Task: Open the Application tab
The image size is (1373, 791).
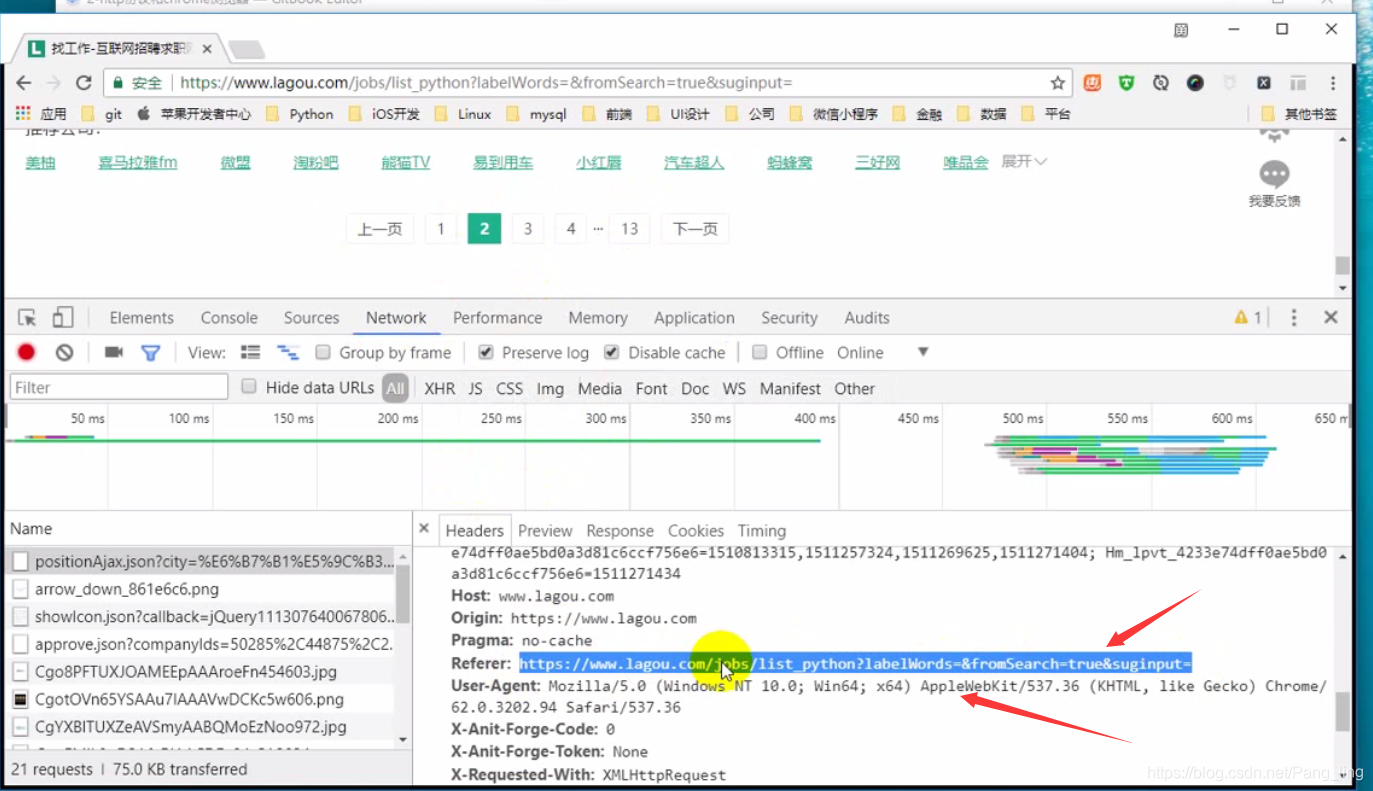Action: (x=694, y=318)
